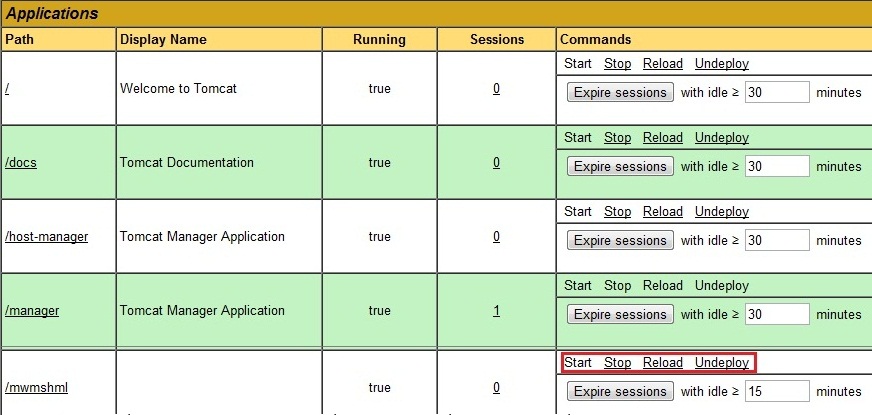Expire sessions for /host-manager
The width and height of the screenshot is (872, 415).
click(x=619, y=241)
